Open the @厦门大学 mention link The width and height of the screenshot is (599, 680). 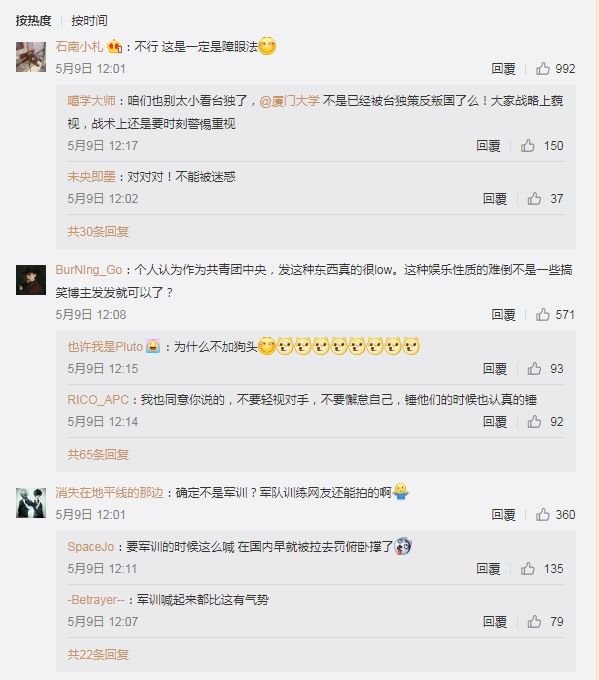[290, 101]
